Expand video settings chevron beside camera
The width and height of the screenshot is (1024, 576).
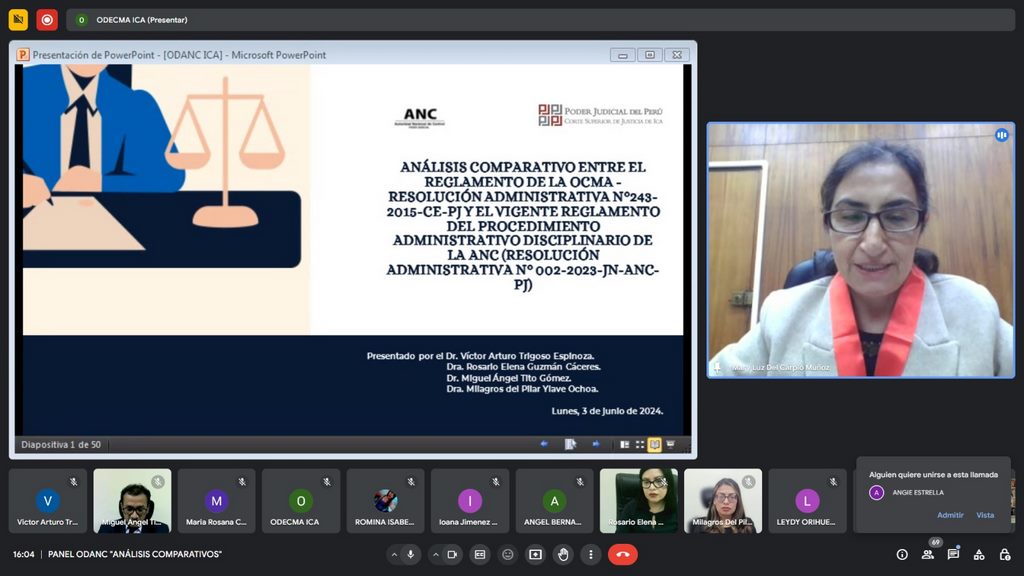pyautogui.click(x=436, y=554)
